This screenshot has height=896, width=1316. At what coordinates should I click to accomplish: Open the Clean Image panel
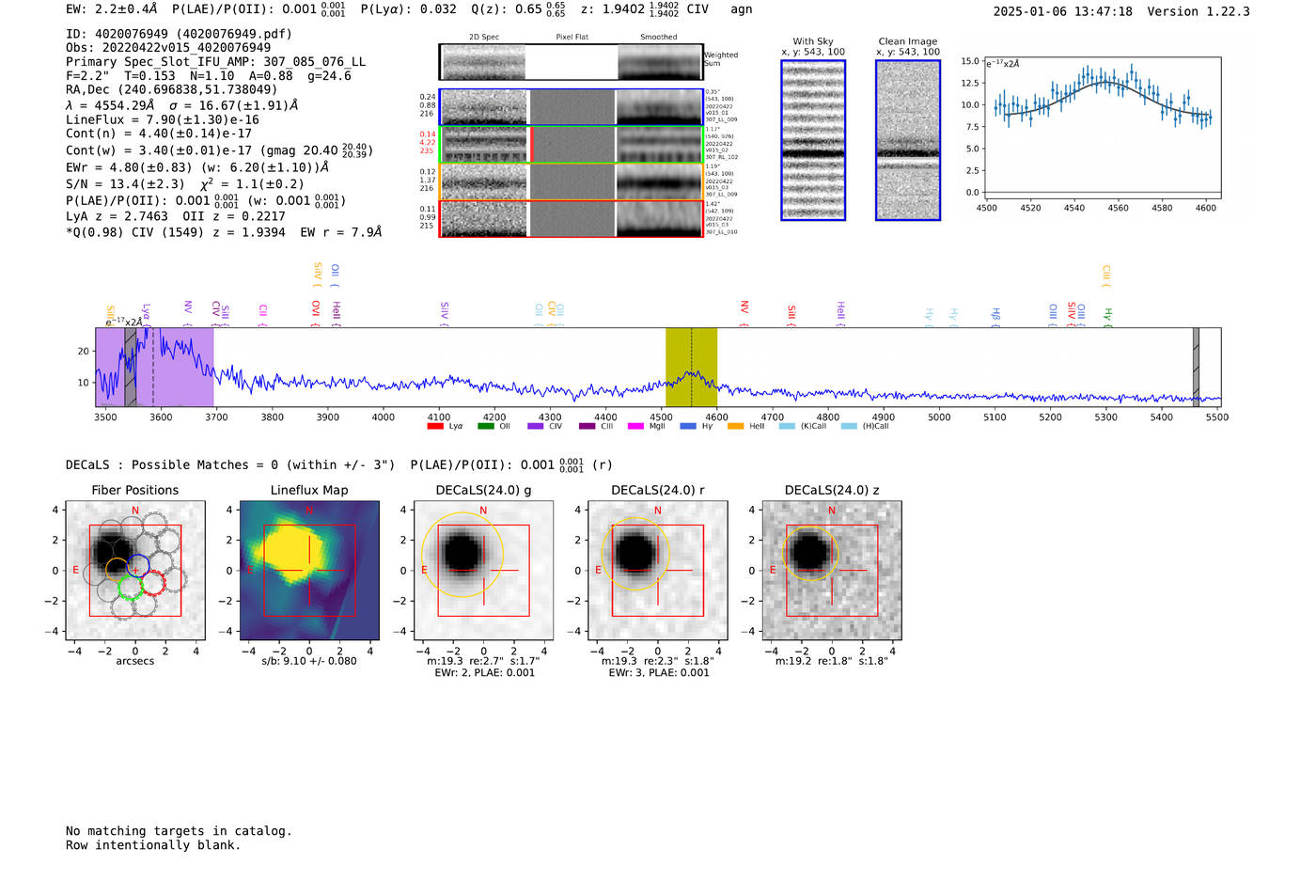point(908,140)
